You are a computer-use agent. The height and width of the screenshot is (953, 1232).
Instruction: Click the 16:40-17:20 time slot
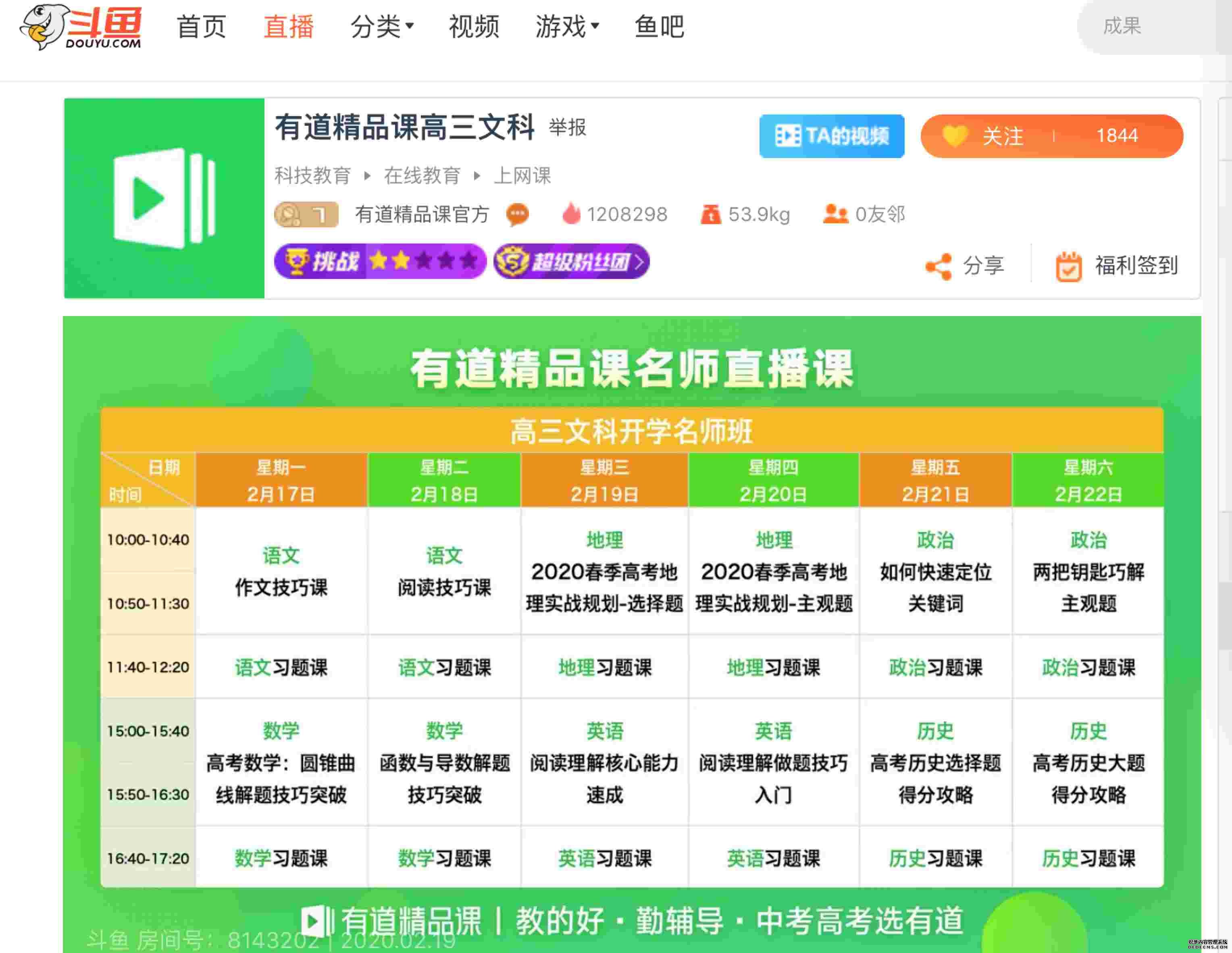[148, 858]
